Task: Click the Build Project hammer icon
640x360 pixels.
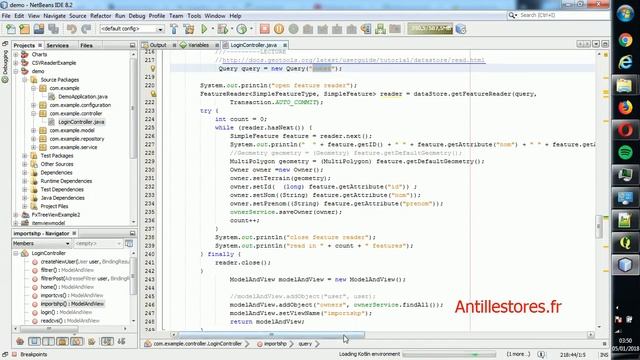Action: (174, 29)
